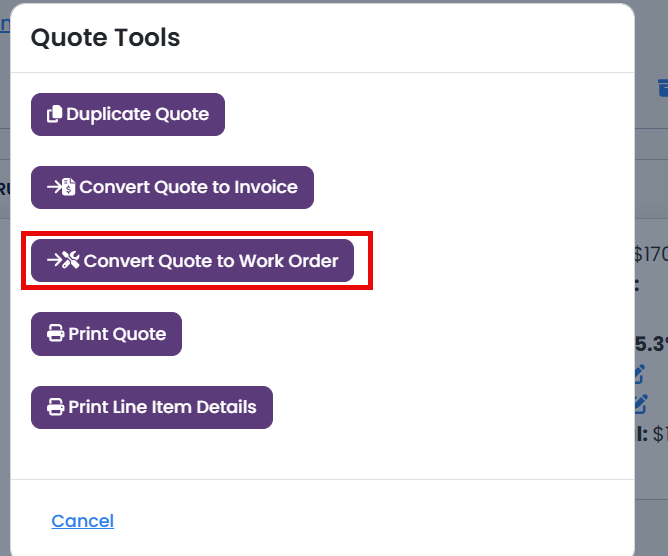Click the printer icon on Print Line Item Details

point(55,407)
